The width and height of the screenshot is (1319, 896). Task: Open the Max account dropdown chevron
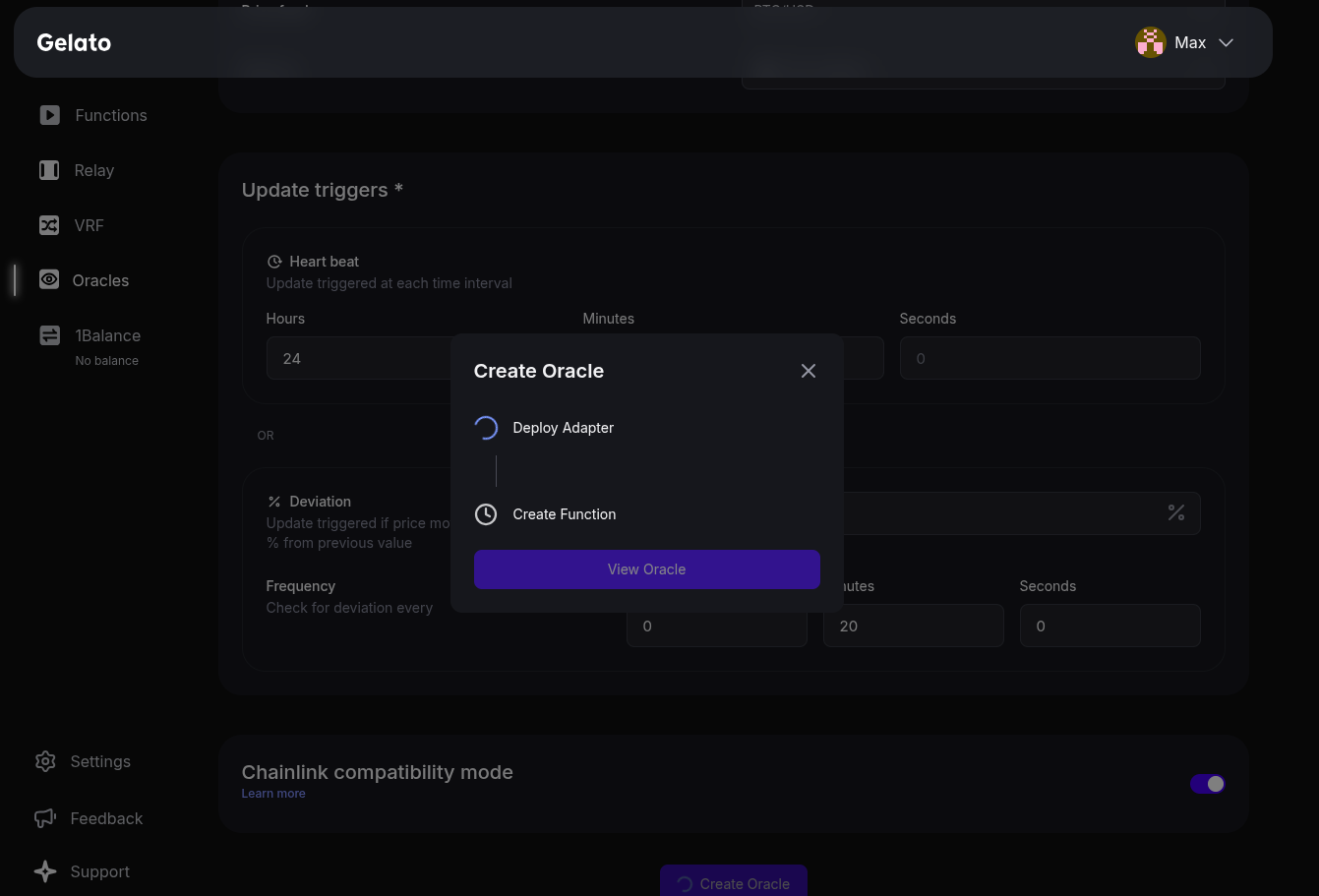tap(1226, 43)
